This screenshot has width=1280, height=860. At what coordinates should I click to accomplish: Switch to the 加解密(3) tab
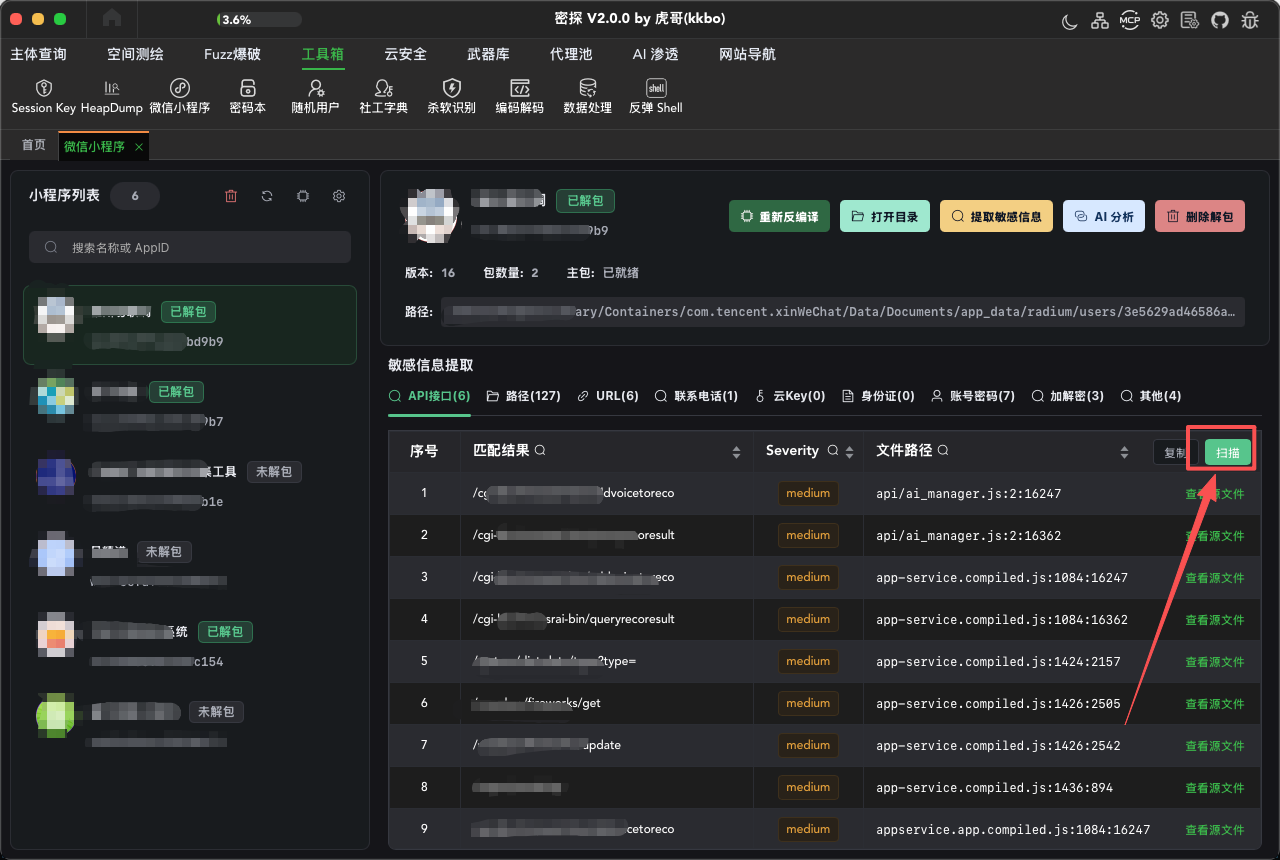tap(1068, 396)
